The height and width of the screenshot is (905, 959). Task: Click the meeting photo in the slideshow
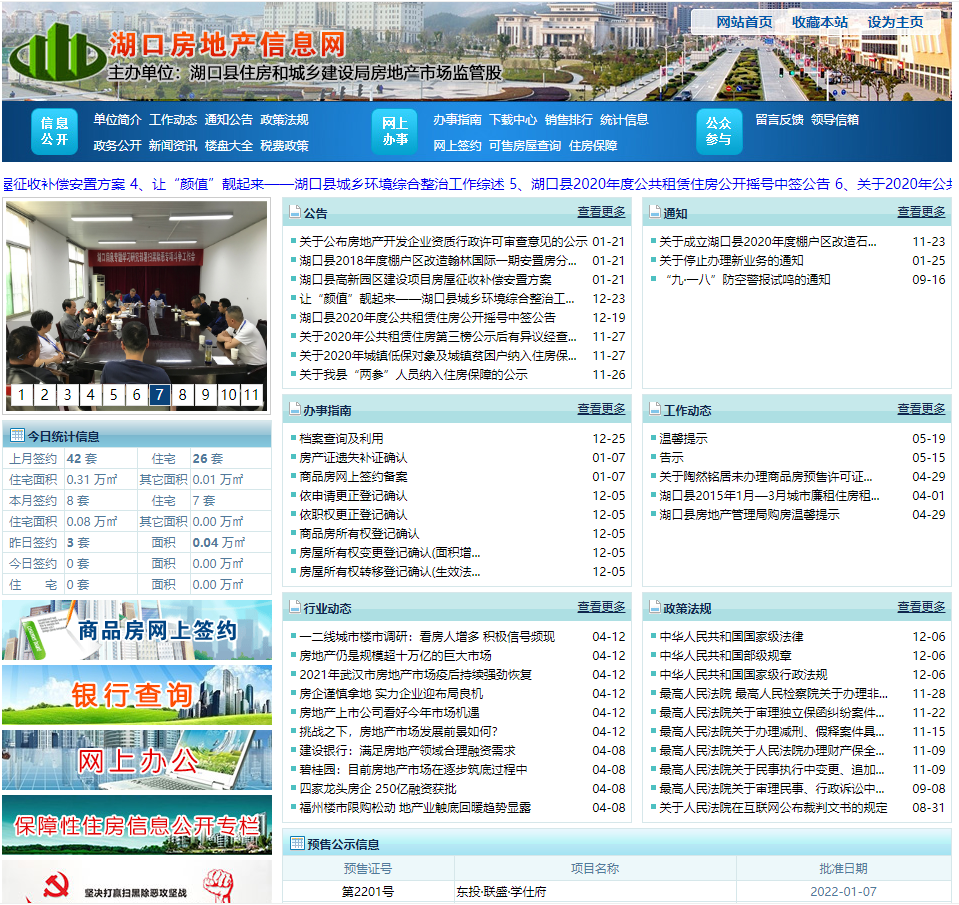(137, 290)
